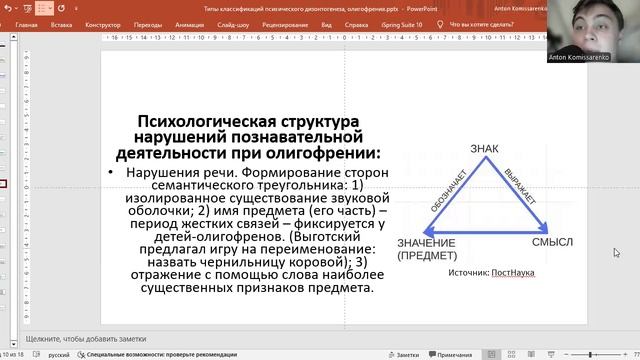Start Slide Show from status bar icon
The height and width of the screenshot is (360, 640).
[x=551, y=354]
